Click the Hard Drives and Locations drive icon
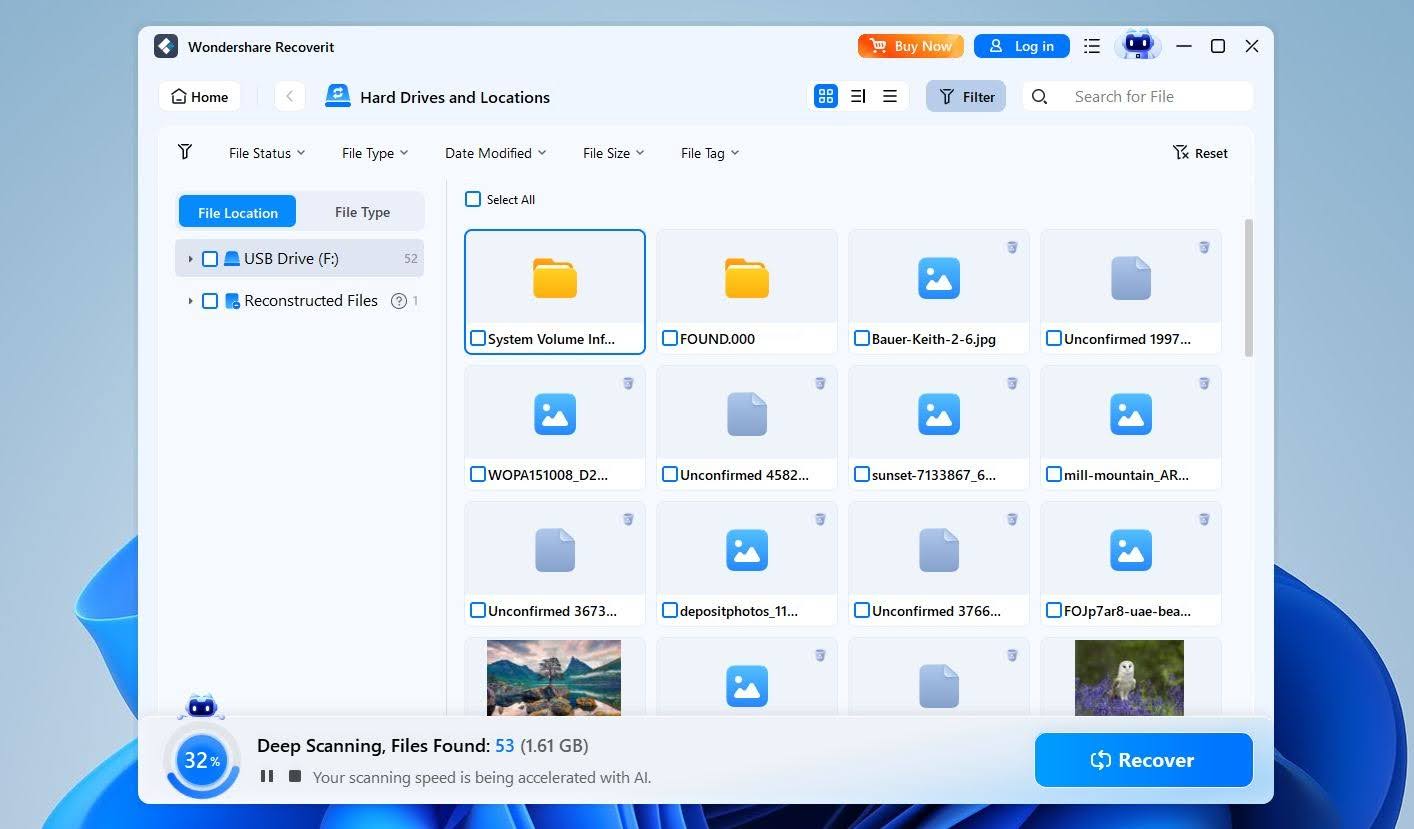 tap(338, 96)
